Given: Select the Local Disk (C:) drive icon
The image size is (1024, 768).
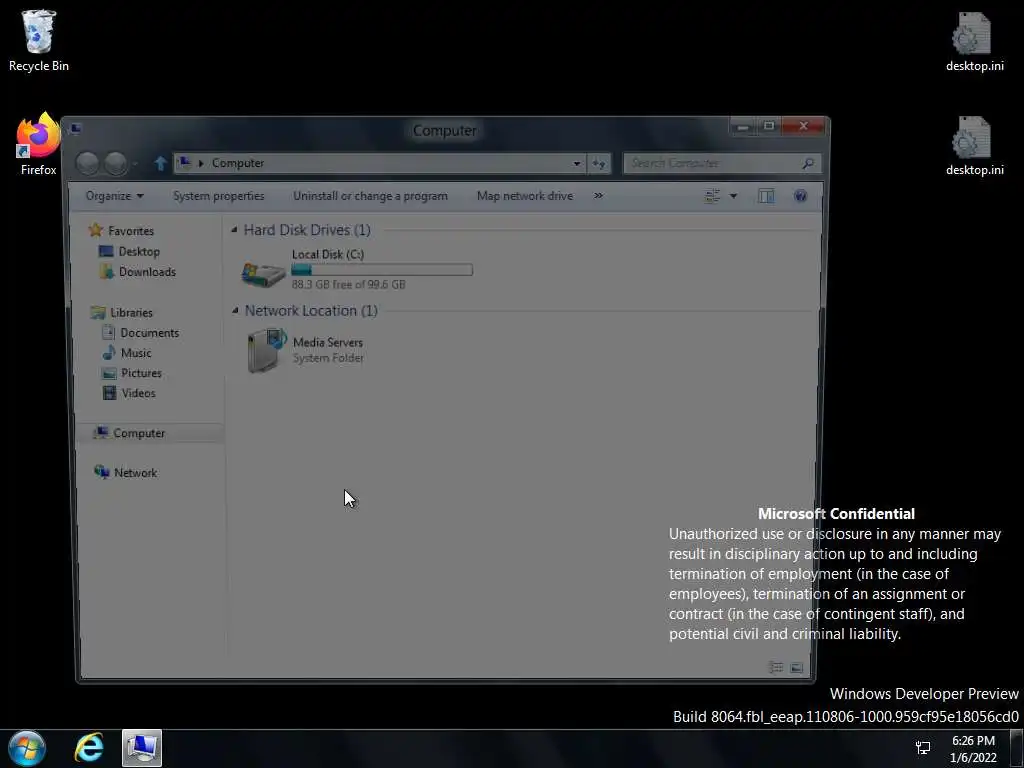Looking at the screenshot, I should pyautogui.click(x=263, y=274).
